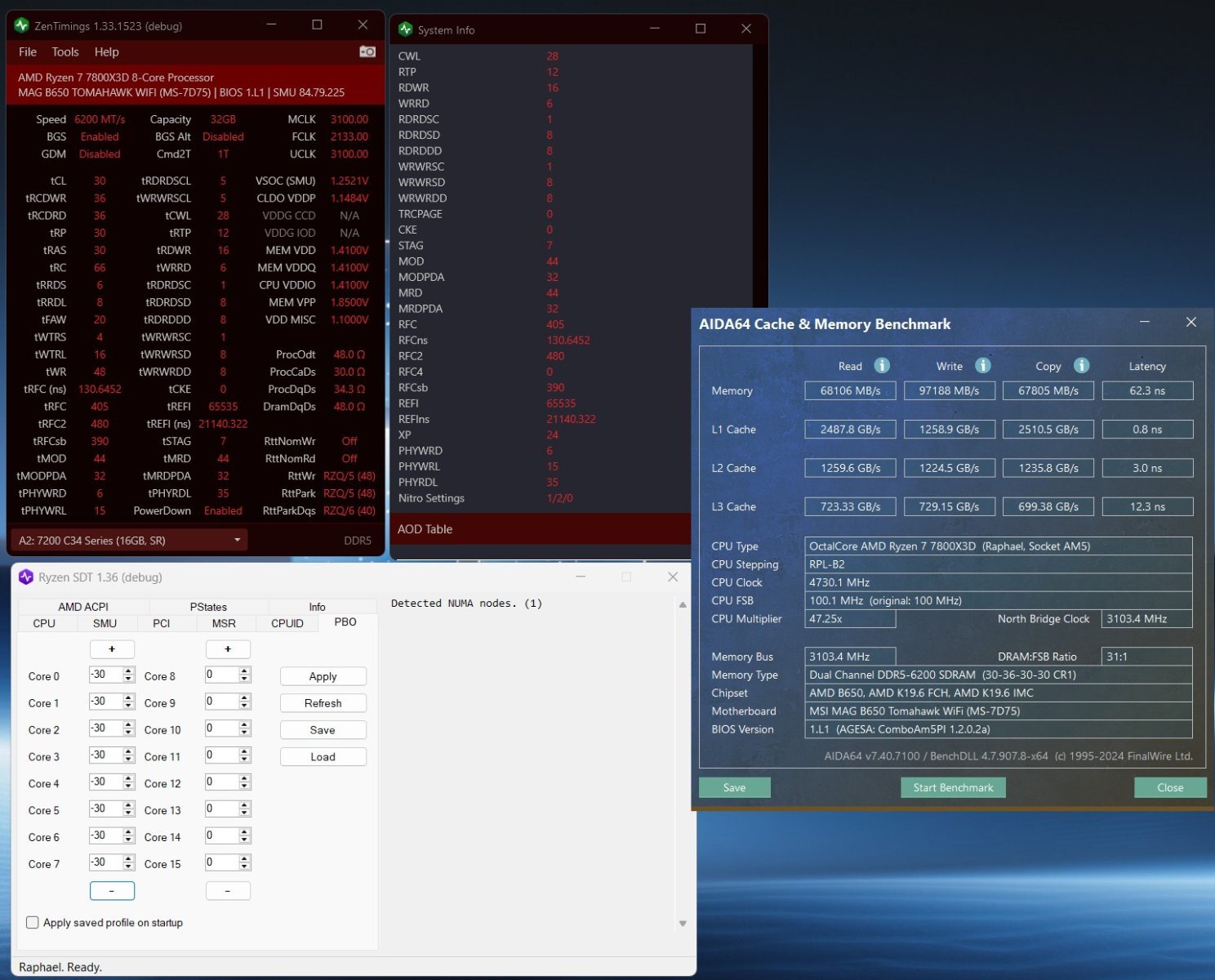Image resolution: width=1215 pixels, height=980 pixels.
Task: Click the Read info icon in AIDA64
Action: click(x=882, y=365)
